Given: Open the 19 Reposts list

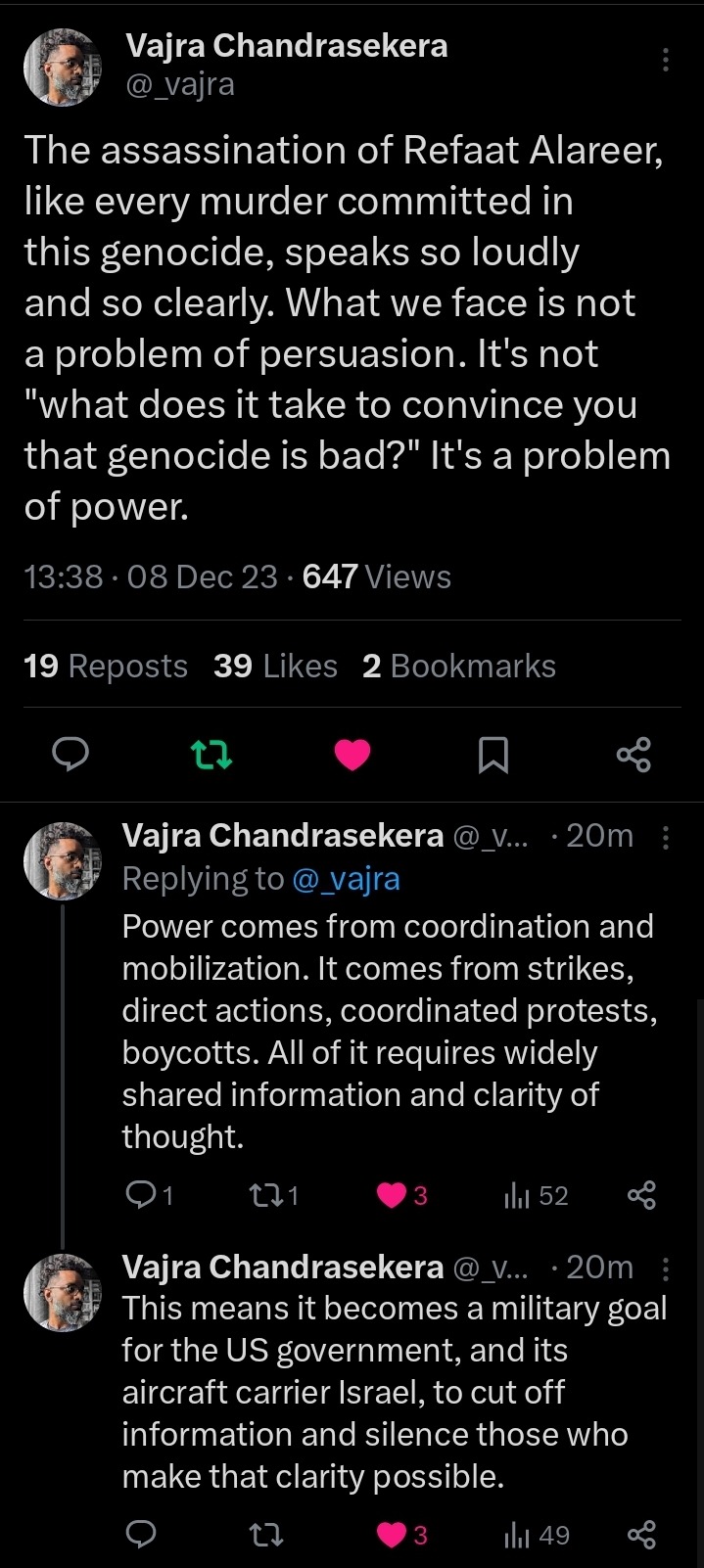Looking at the screenshot, I should [106, 667].
